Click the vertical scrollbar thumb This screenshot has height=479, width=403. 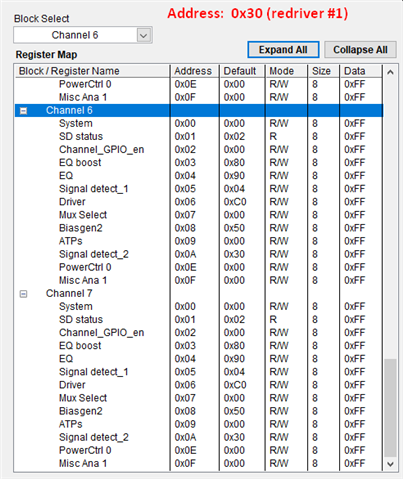pyautogui.click(x=390, y=408)
